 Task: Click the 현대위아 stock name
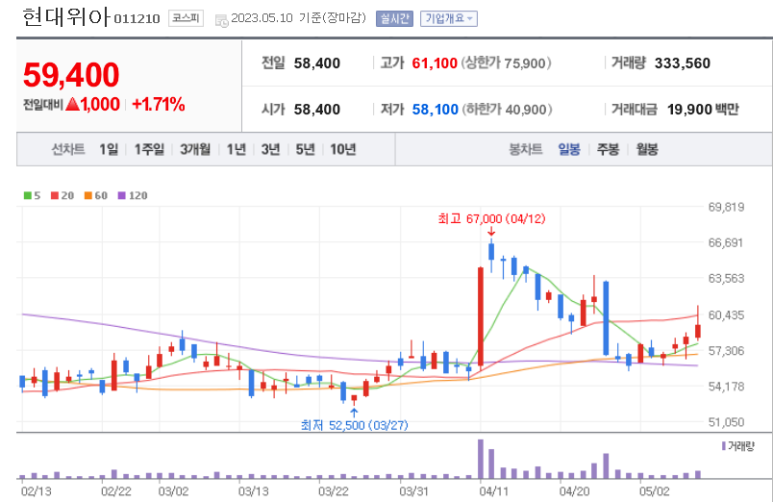(66, 17)
